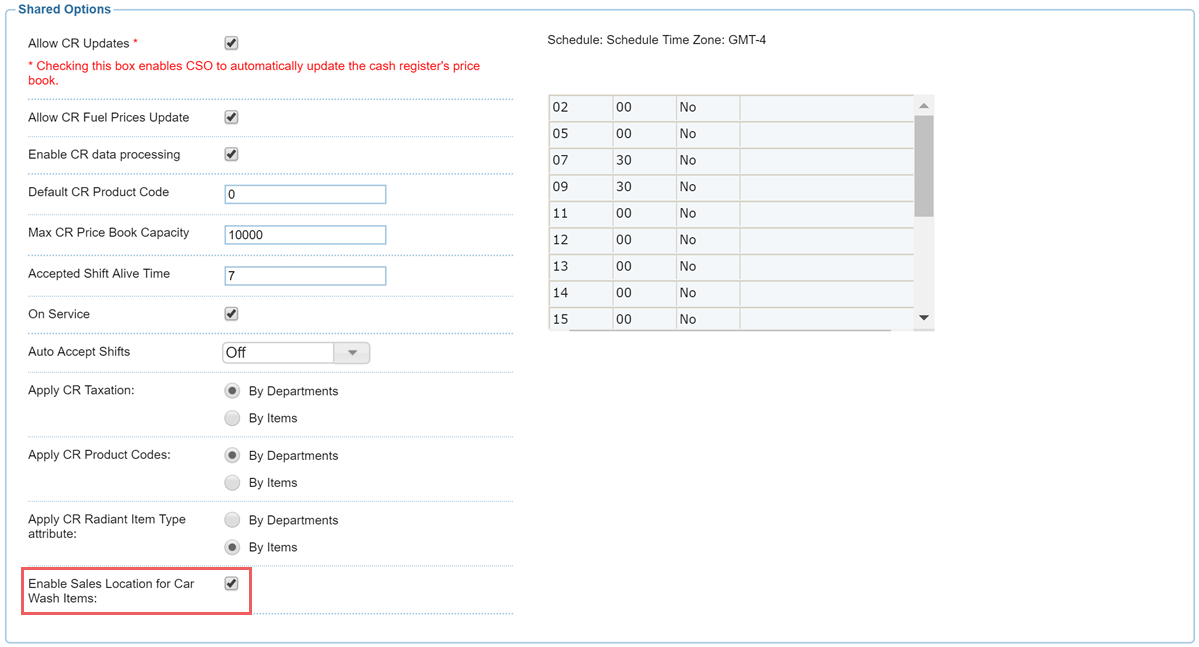Click the Apply CR Taxation label
This screenshot has width=1199, height=647.
81,390
